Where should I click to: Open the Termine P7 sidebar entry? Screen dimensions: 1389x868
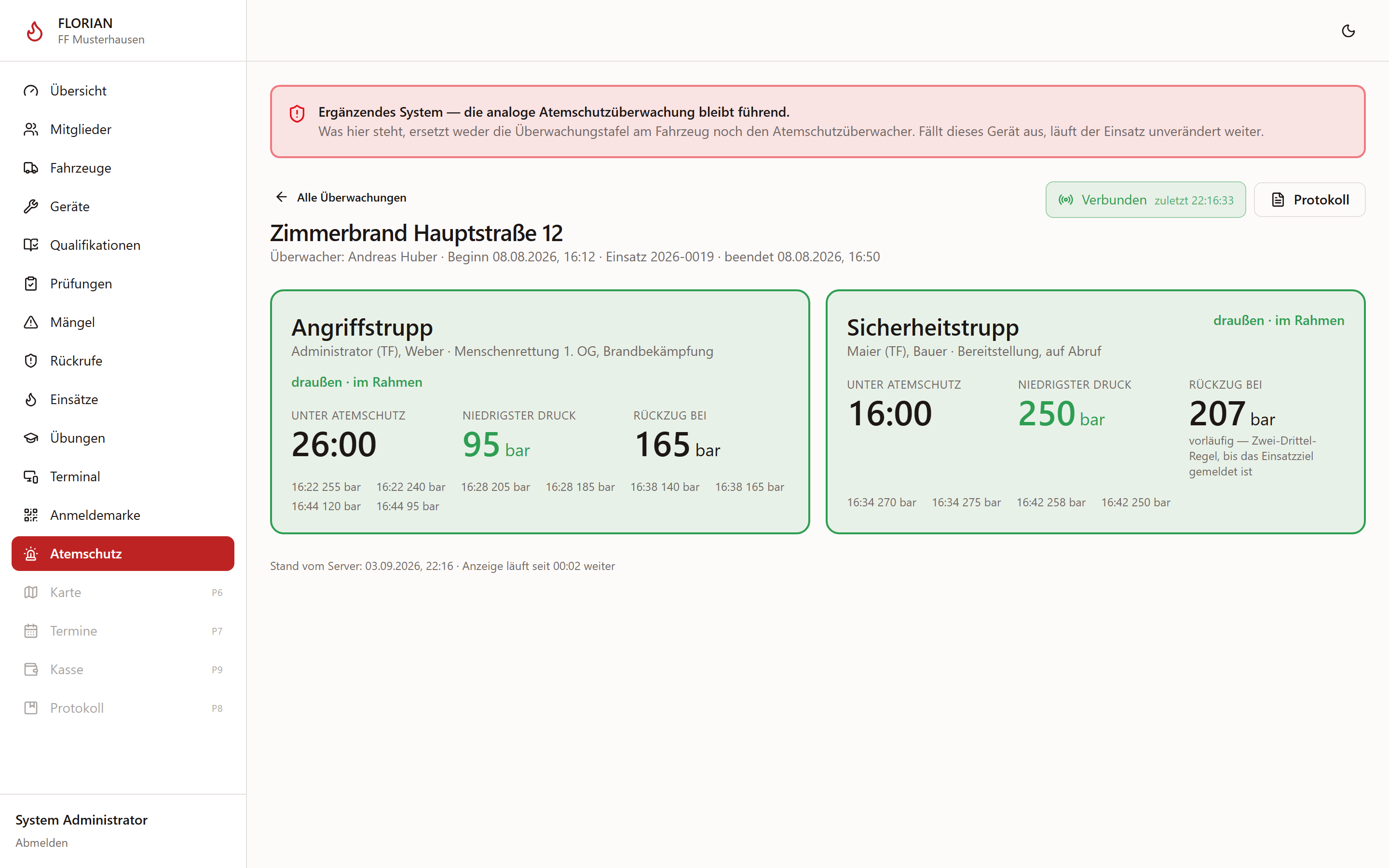point(123,631)
